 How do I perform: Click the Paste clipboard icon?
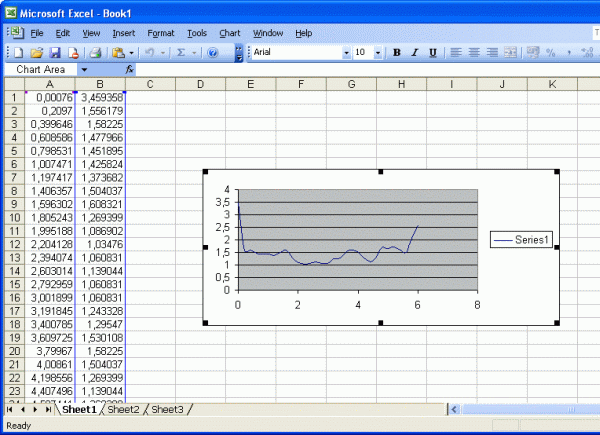118,52
